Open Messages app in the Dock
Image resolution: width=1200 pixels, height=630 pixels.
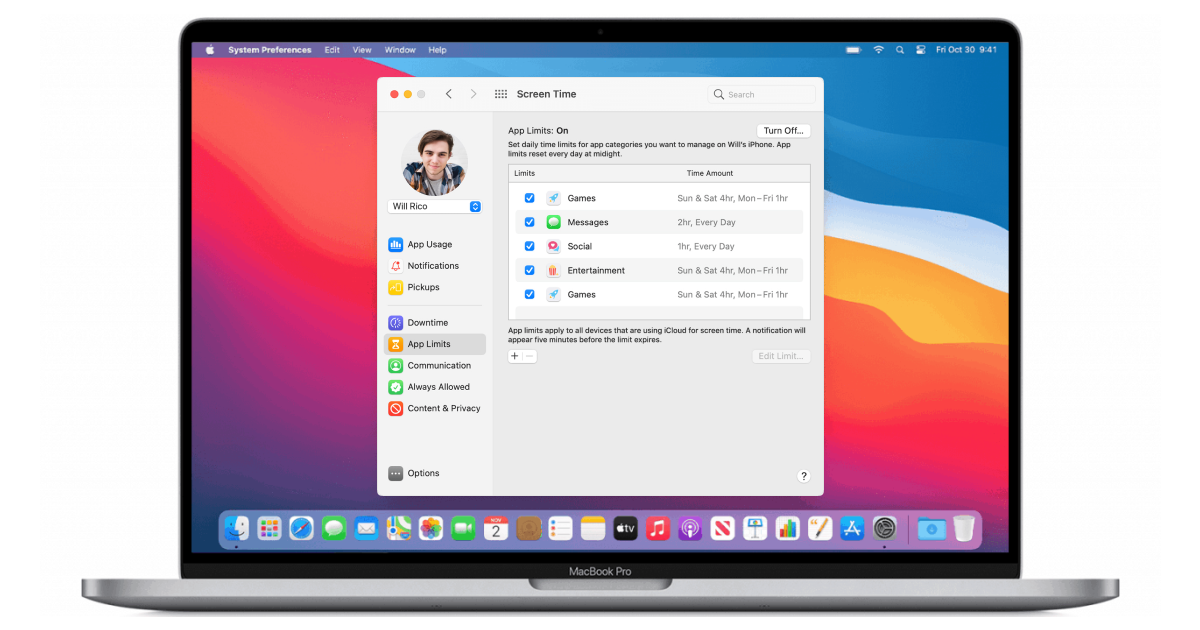coord(334,528)
